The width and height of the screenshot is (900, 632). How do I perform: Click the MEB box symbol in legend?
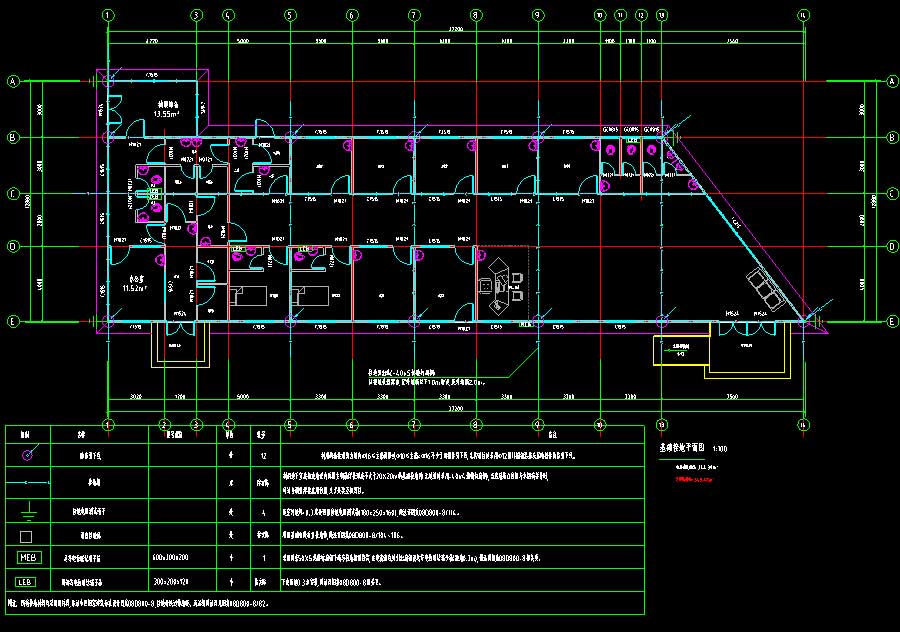click(26, 557)
